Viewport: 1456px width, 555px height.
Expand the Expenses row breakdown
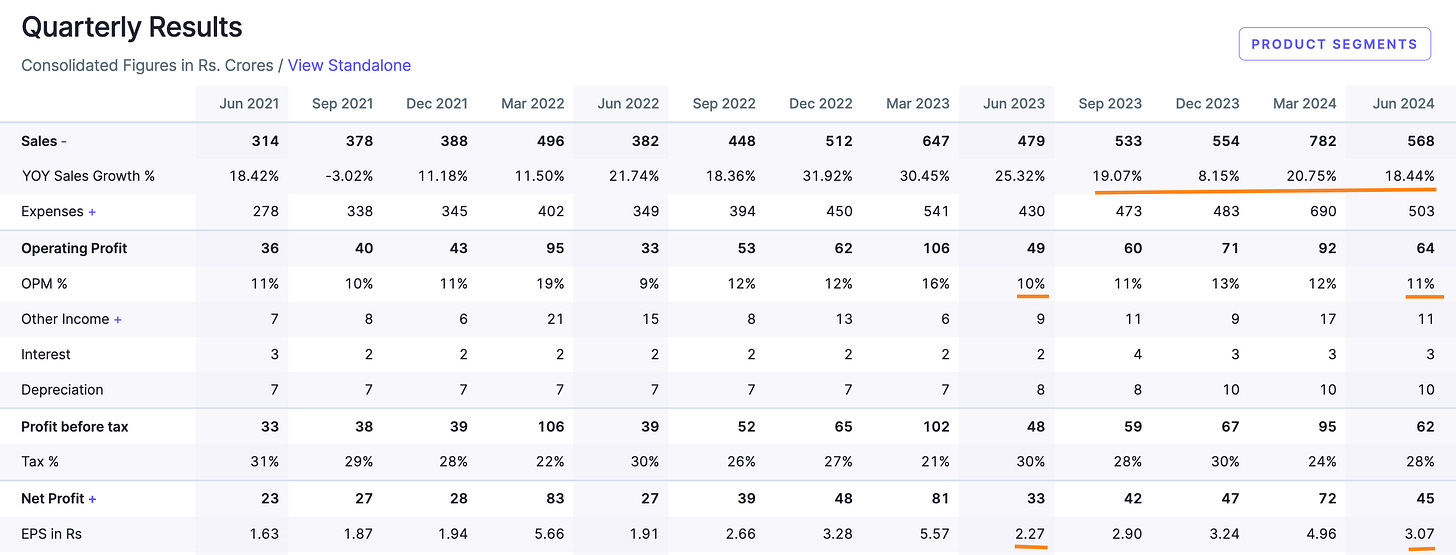coord(93,211)
